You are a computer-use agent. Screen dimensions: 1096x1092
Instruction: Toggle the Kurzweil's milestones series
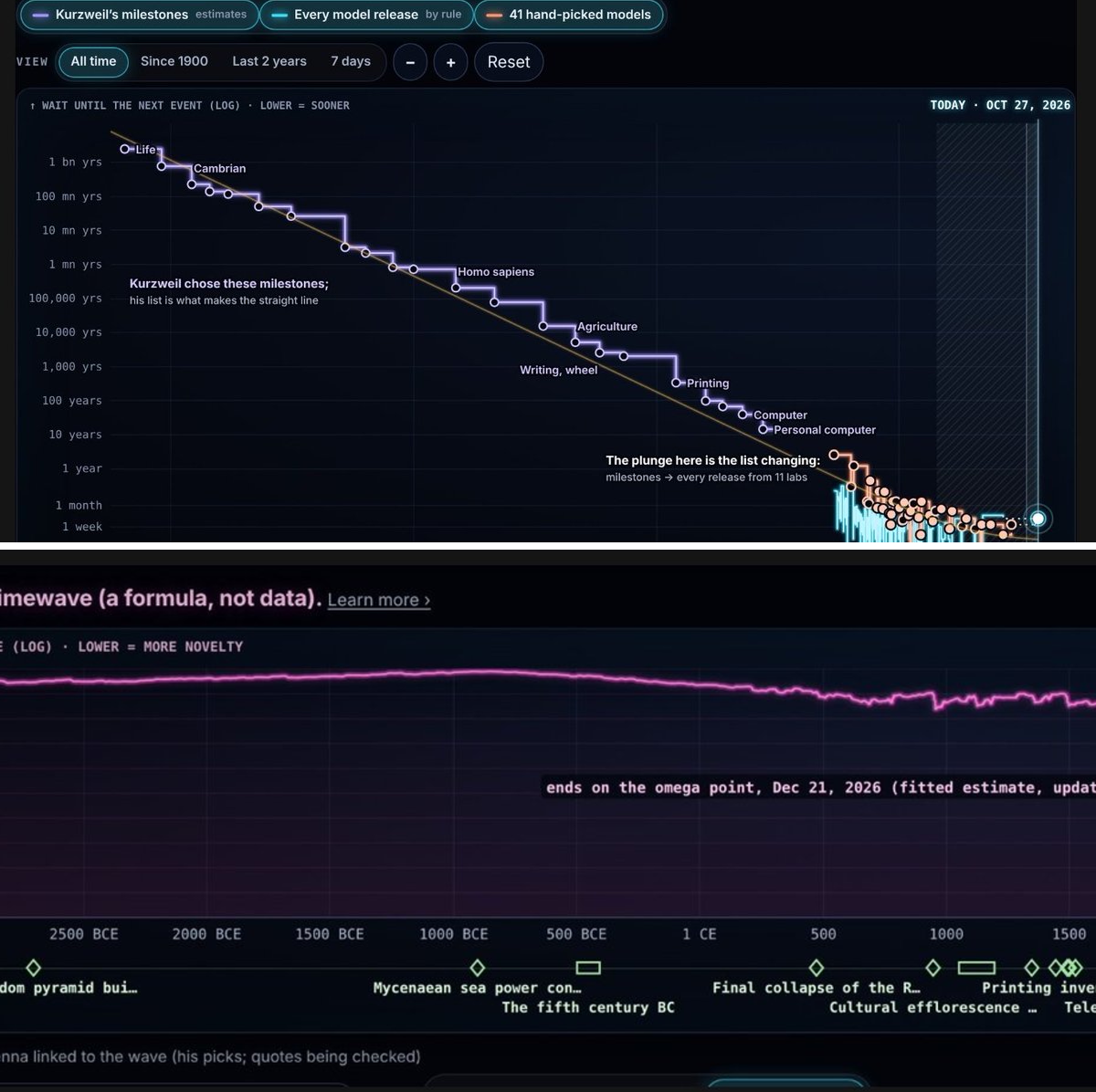139,15
